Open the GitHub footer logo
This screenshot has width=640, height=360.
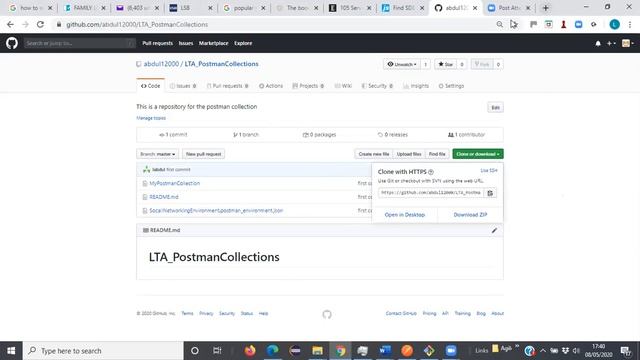[x=327, y=314]
